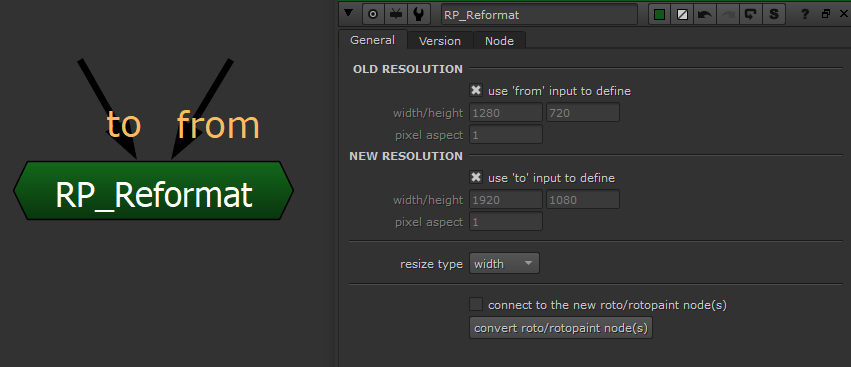Float the properties panel window icon
Image resolution: width=851 pixels, height=367 pixels.
[826, 15]
